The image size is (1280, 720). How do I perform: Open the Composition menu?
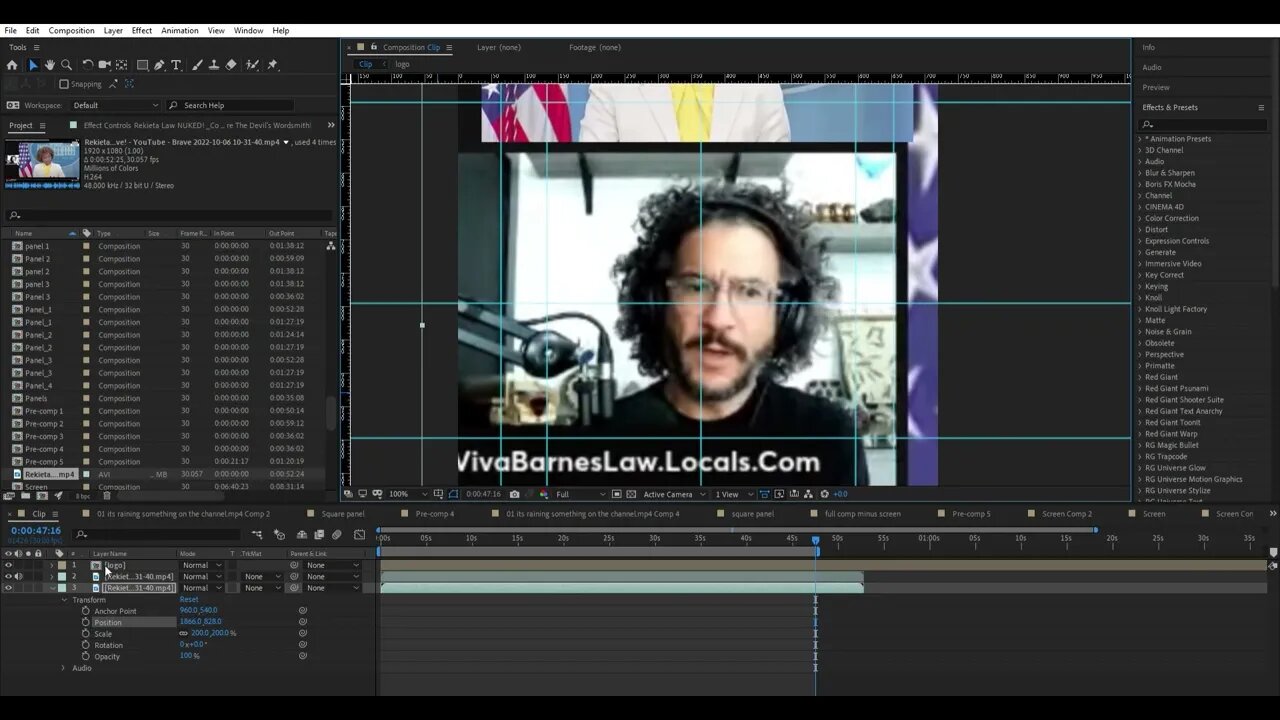[71, 30]
